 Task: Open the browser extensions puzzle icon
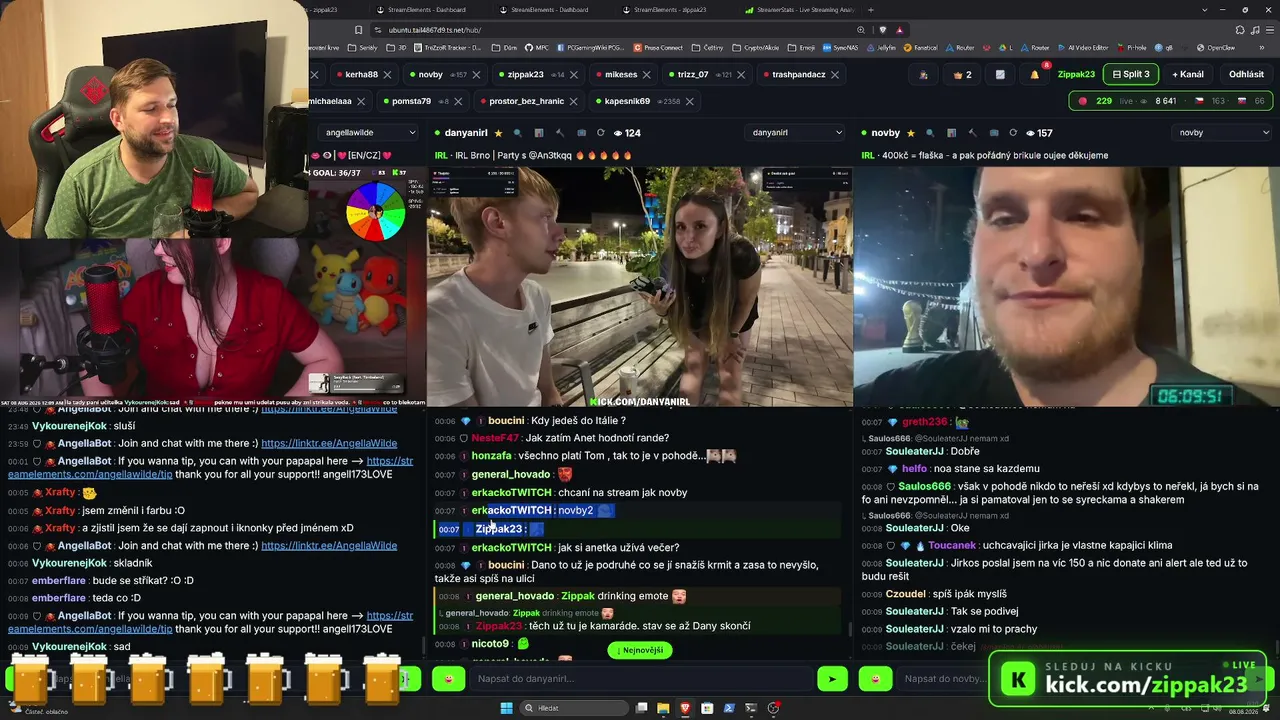coord(1241,30)
